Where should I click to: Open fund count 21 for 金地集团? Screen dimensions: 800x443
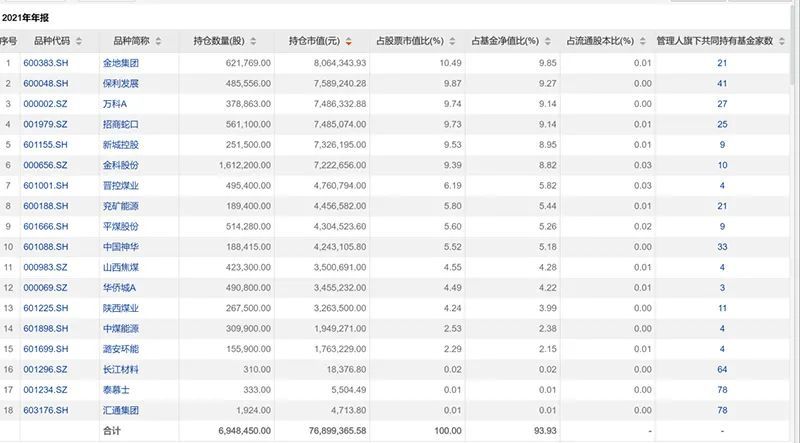click(x=722, y=63)
